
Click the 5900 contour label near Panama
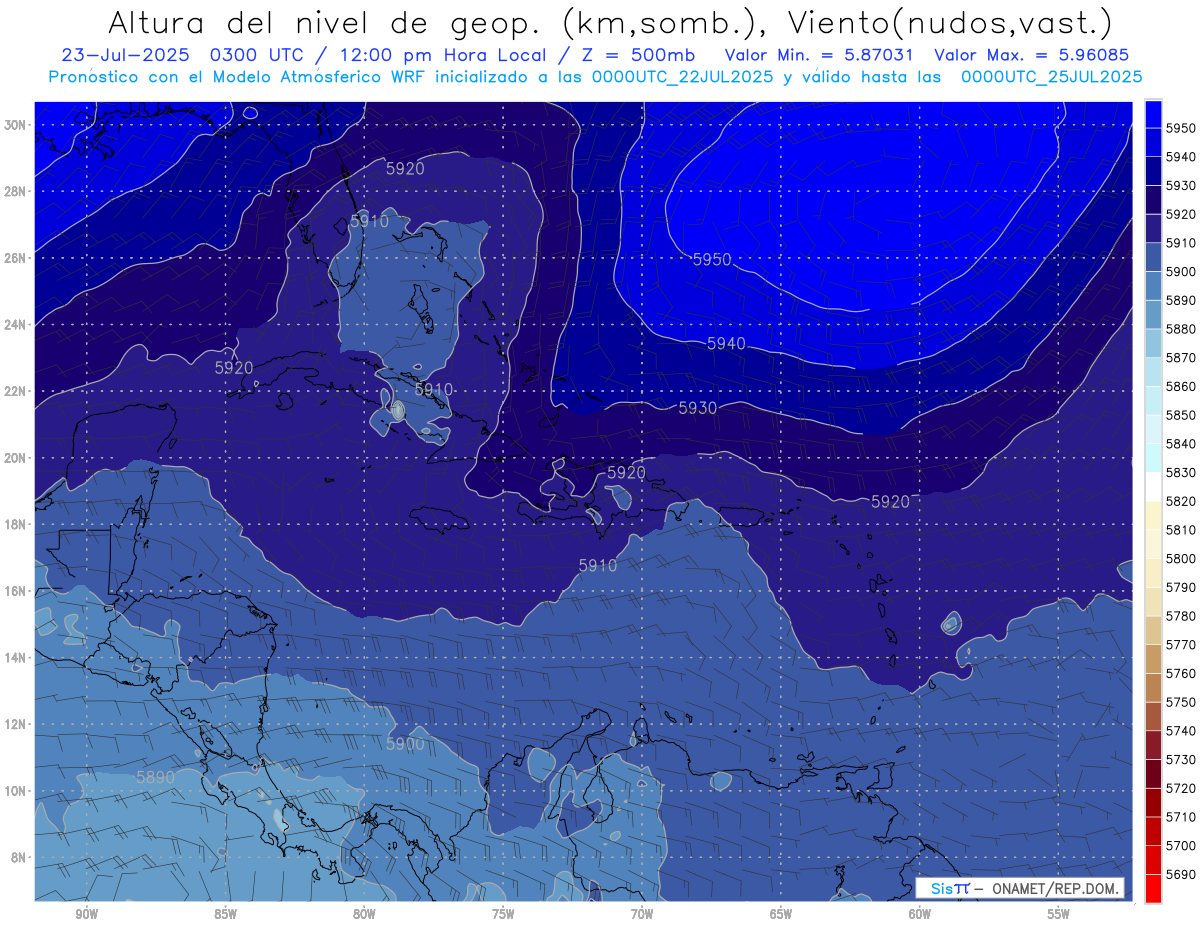coord(405,743)
